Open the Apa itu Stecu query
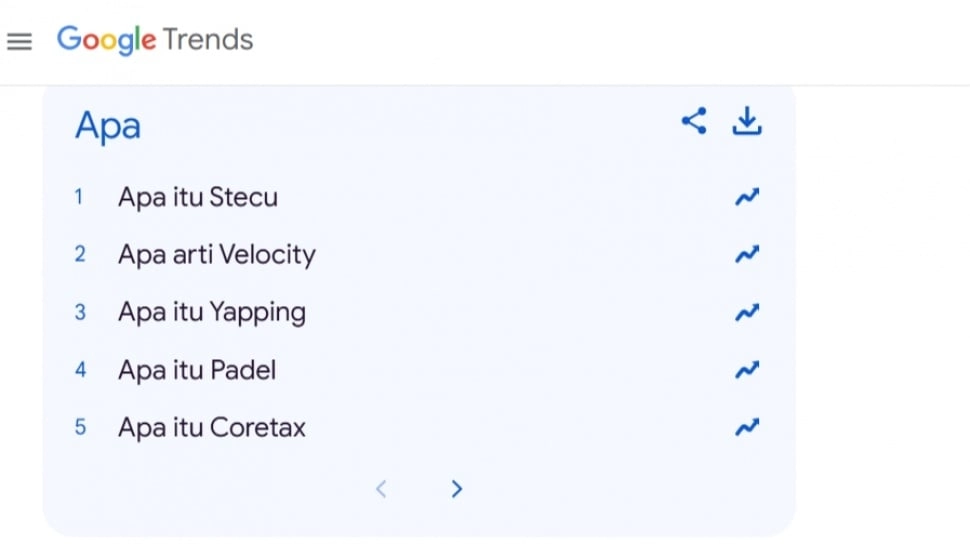Viewport: 970px width, 544px height. coord(198,197)
